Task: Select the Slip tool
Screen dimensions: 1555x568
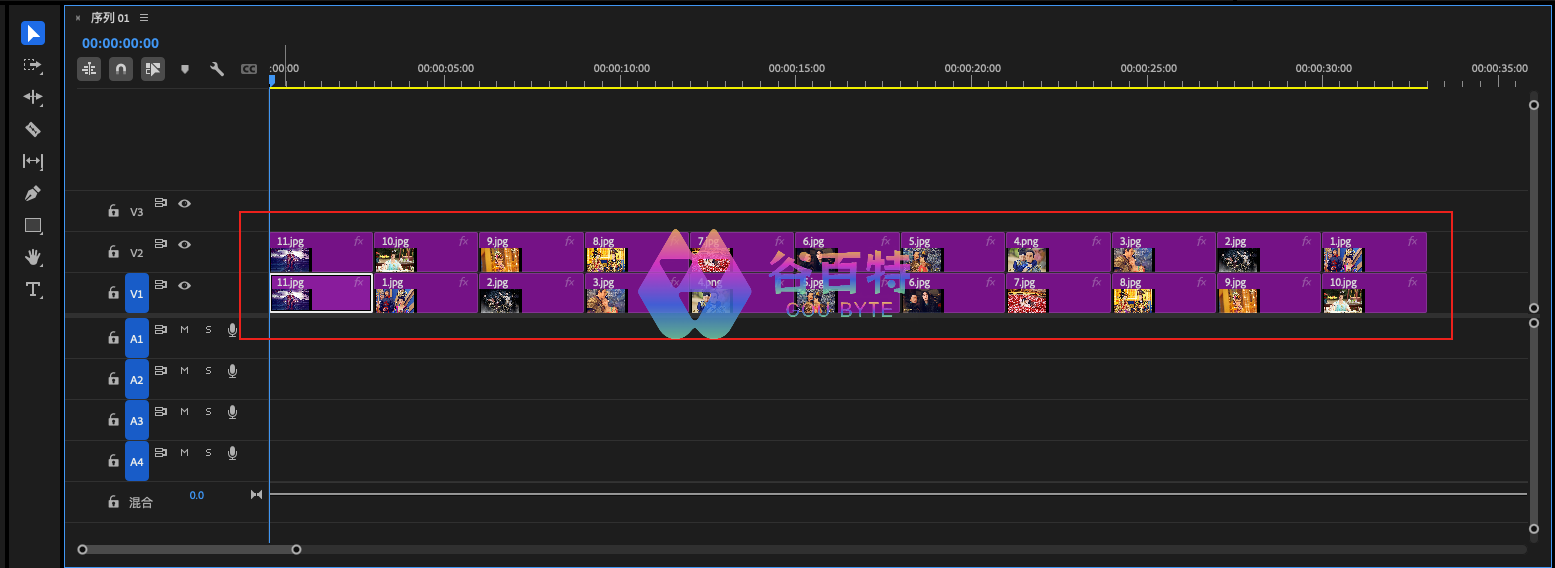Action: 33,161
